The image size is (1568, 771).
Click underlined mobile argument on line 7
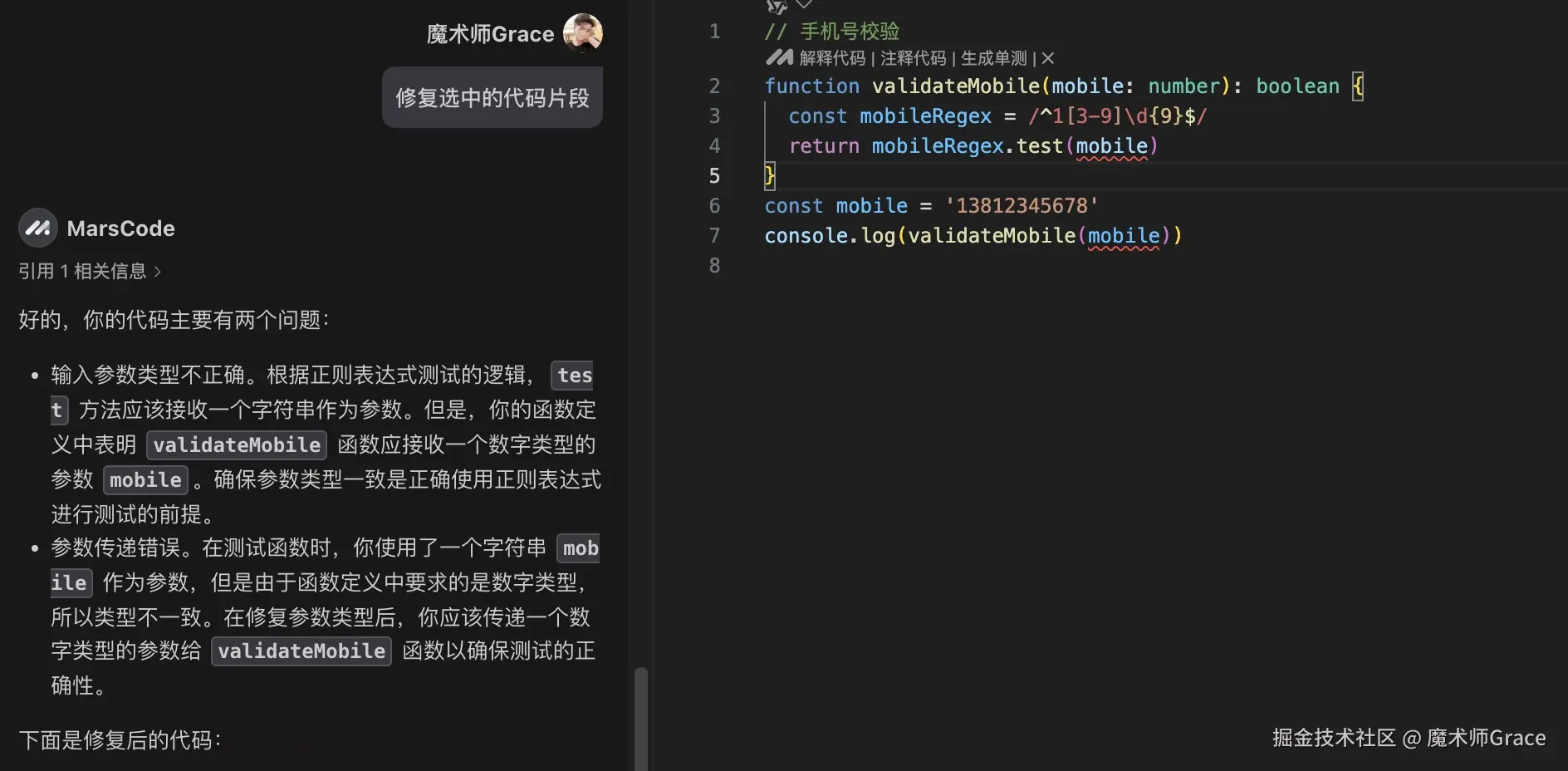point(1124,237)
